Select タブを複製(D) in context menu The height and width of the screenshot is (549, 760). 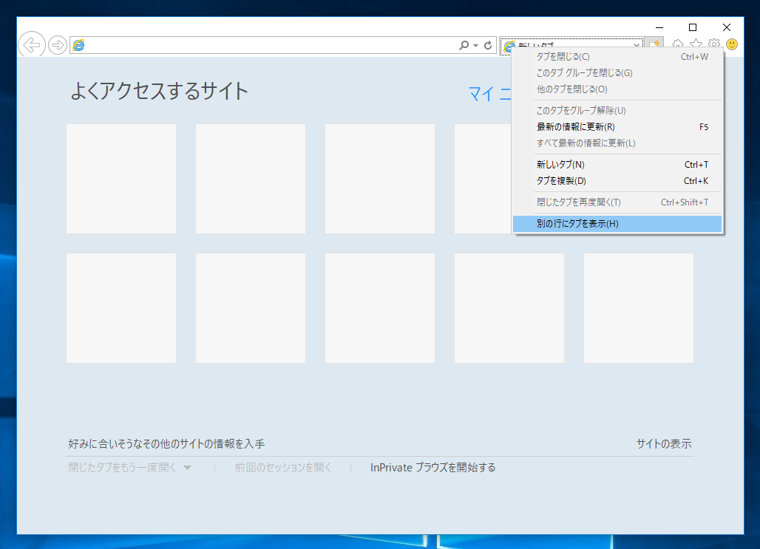click(x=618, y=181)
